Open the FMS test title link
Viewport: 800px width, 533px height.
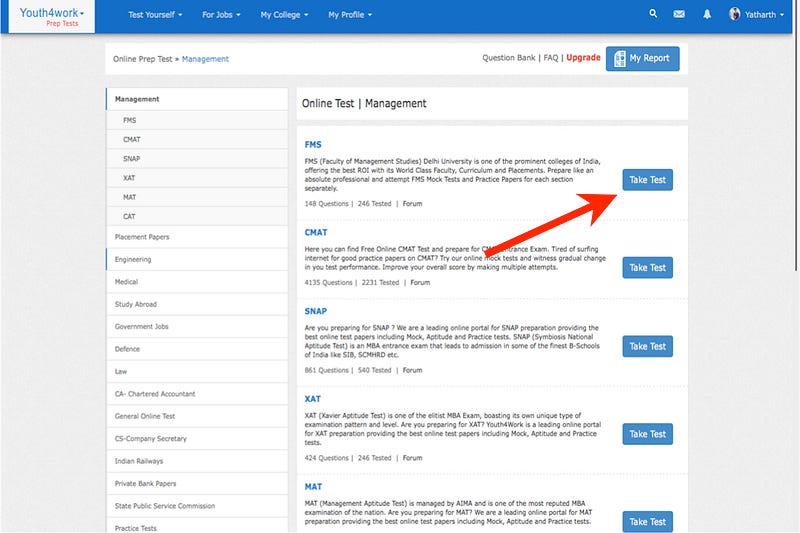pos(313,145)
